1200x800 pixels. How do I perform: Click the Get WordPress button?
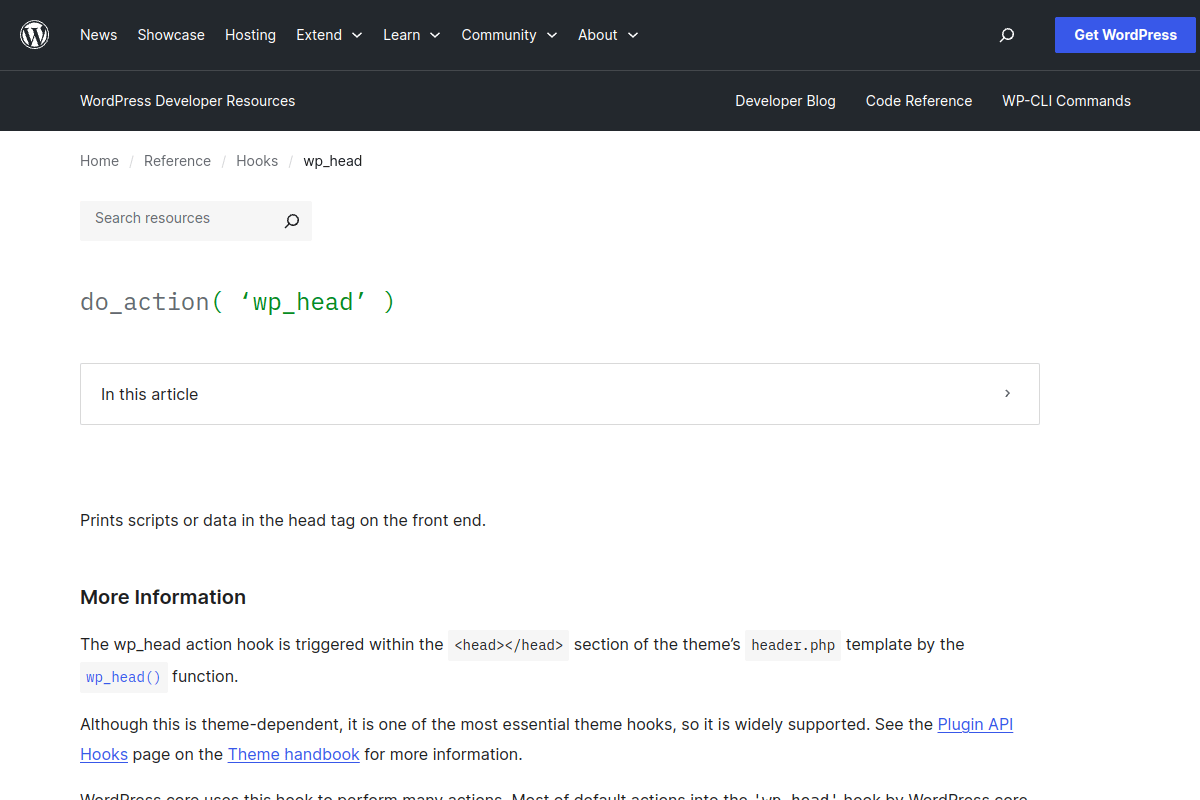[x=1125, y=34]
